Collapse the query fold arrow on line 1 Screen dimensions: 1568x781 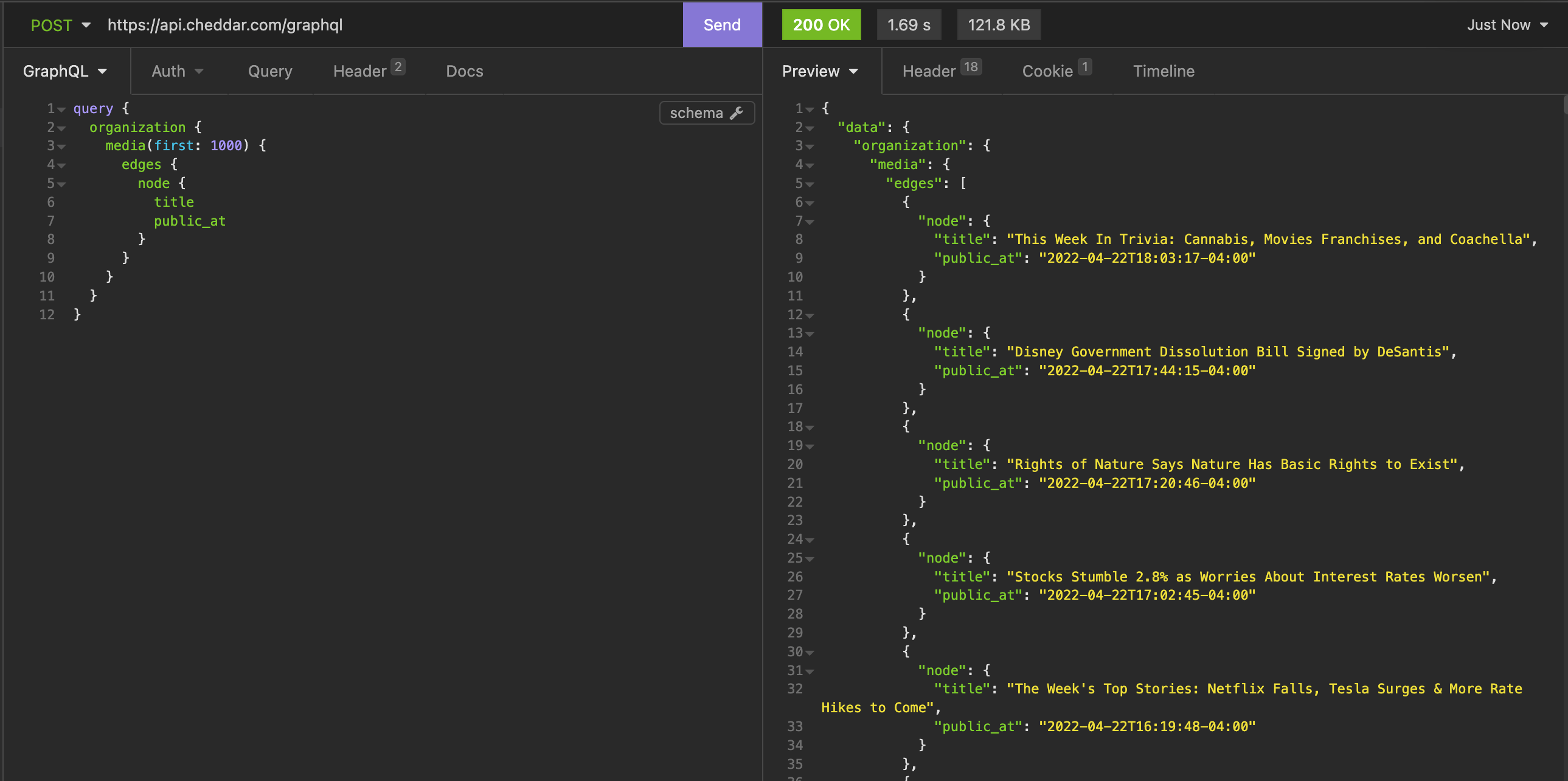pyautogui.click(x=61, y=109)
